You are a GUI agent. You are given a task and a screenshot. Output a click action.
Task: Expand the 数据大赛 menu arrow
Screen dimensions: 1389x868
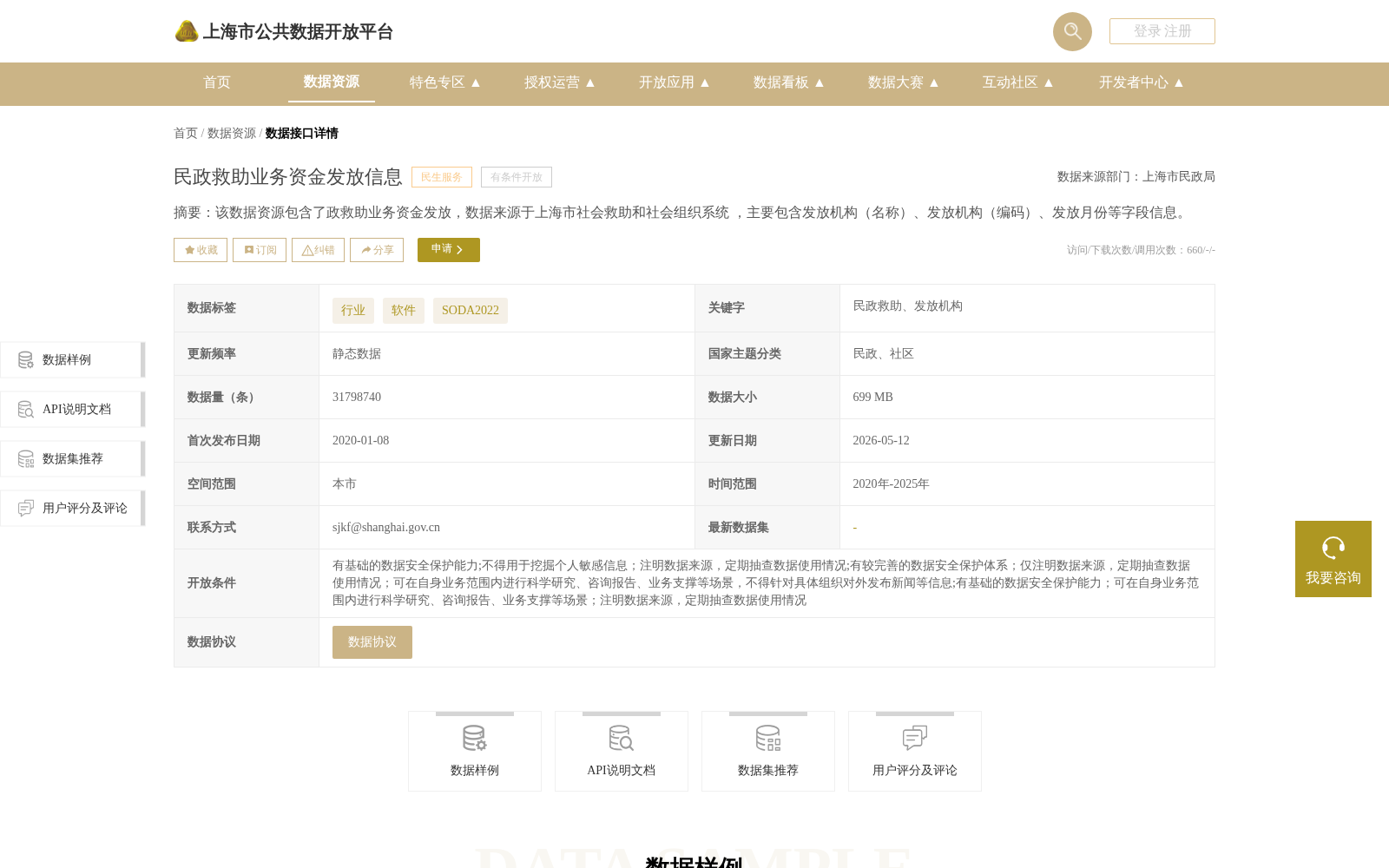[934, 82]
